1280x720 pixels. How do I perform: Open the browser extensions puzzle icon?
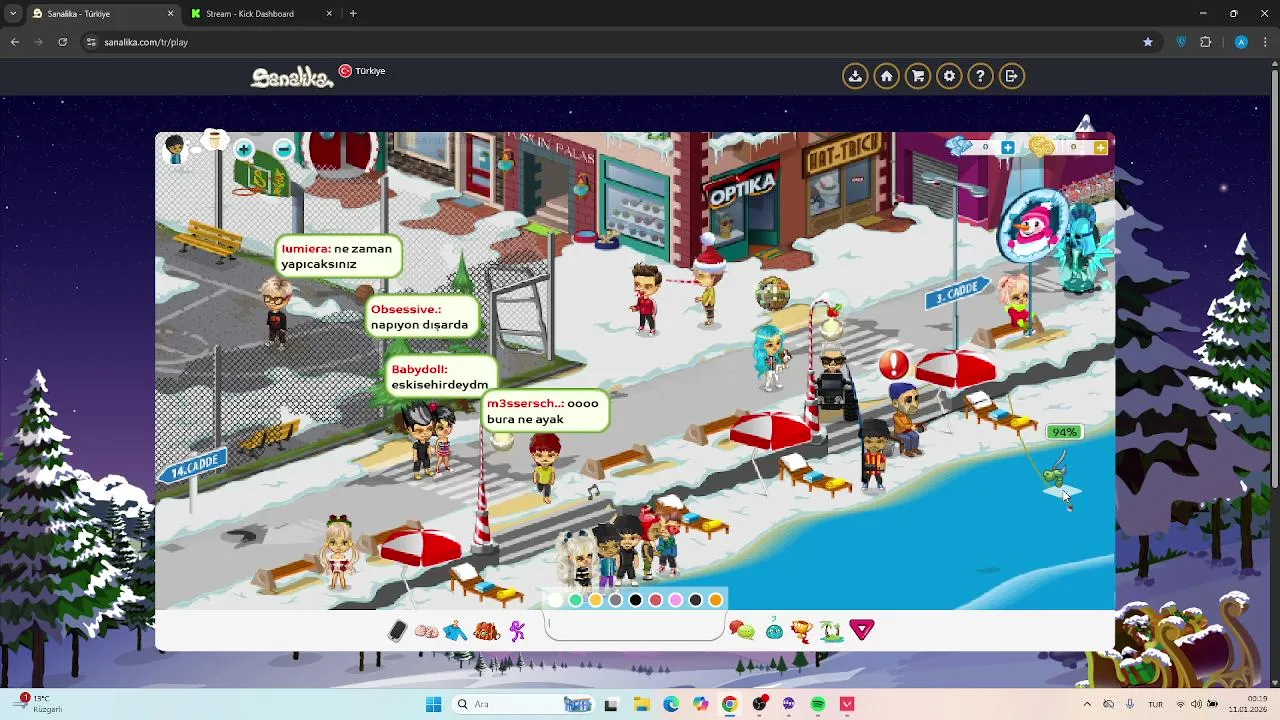(x=1206, y=42)
